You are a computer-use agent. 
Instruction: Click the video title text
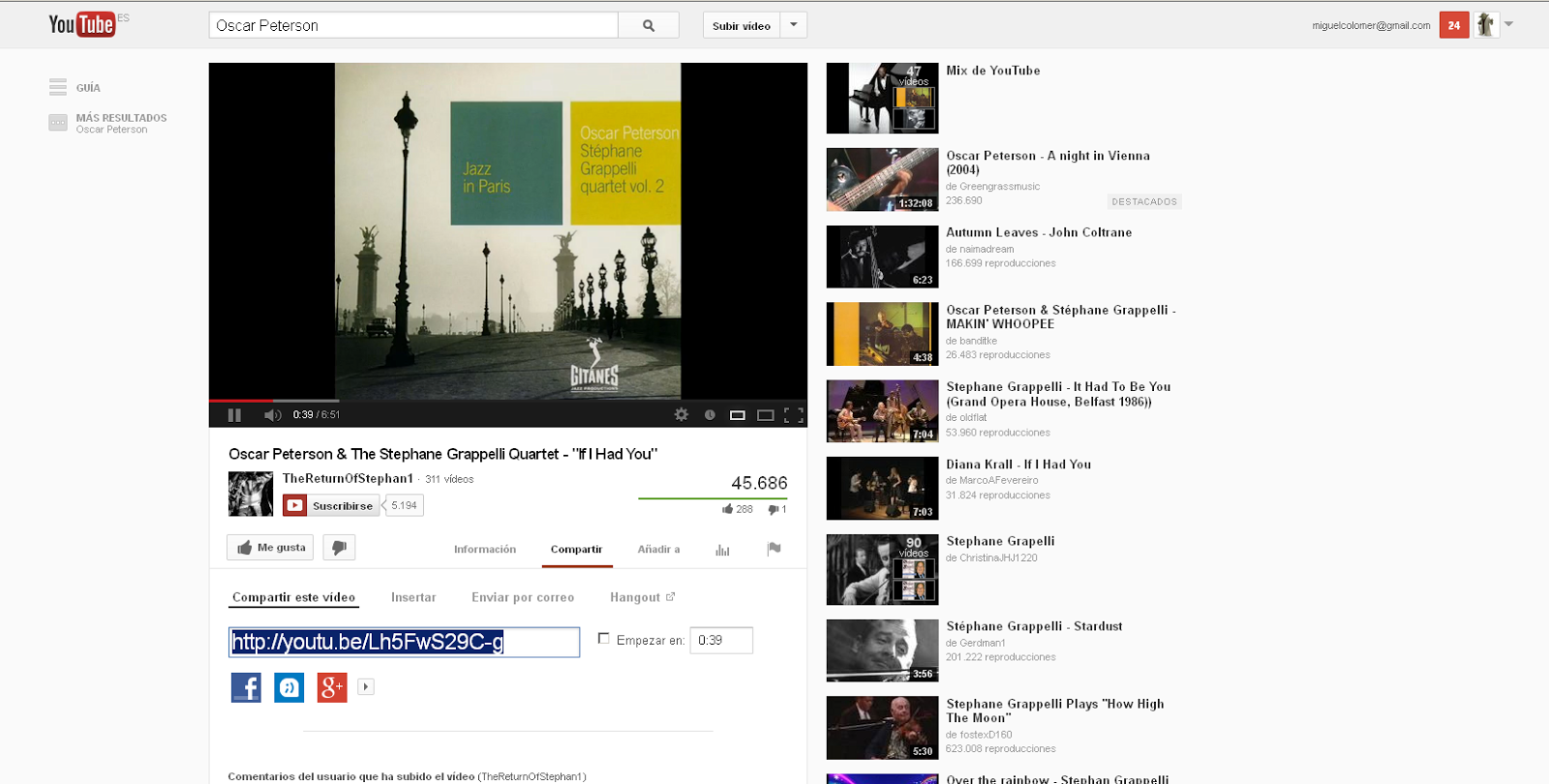tap(442, 454)
